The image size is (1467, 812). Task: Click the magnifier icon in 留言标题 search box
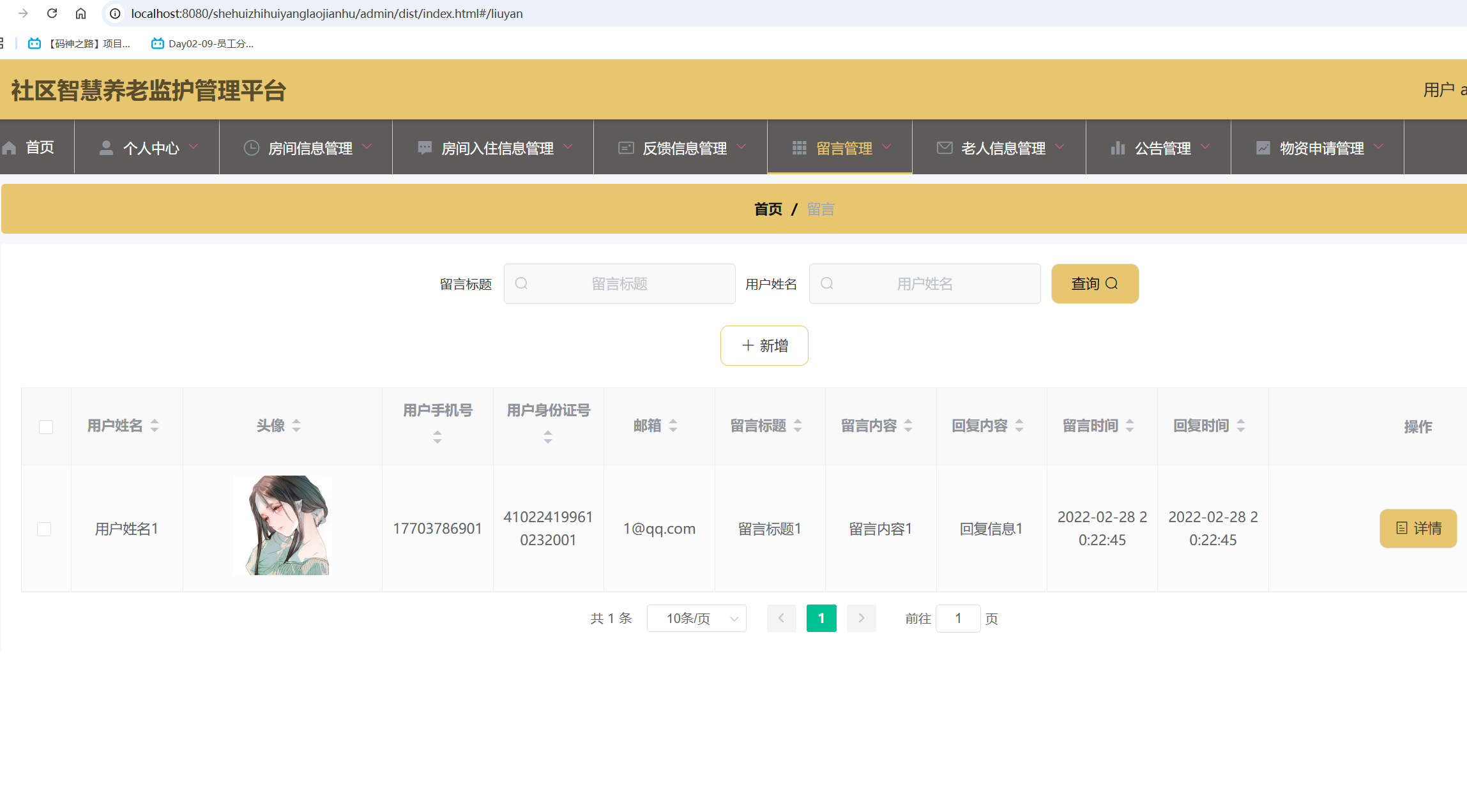[x=522, y=283]
